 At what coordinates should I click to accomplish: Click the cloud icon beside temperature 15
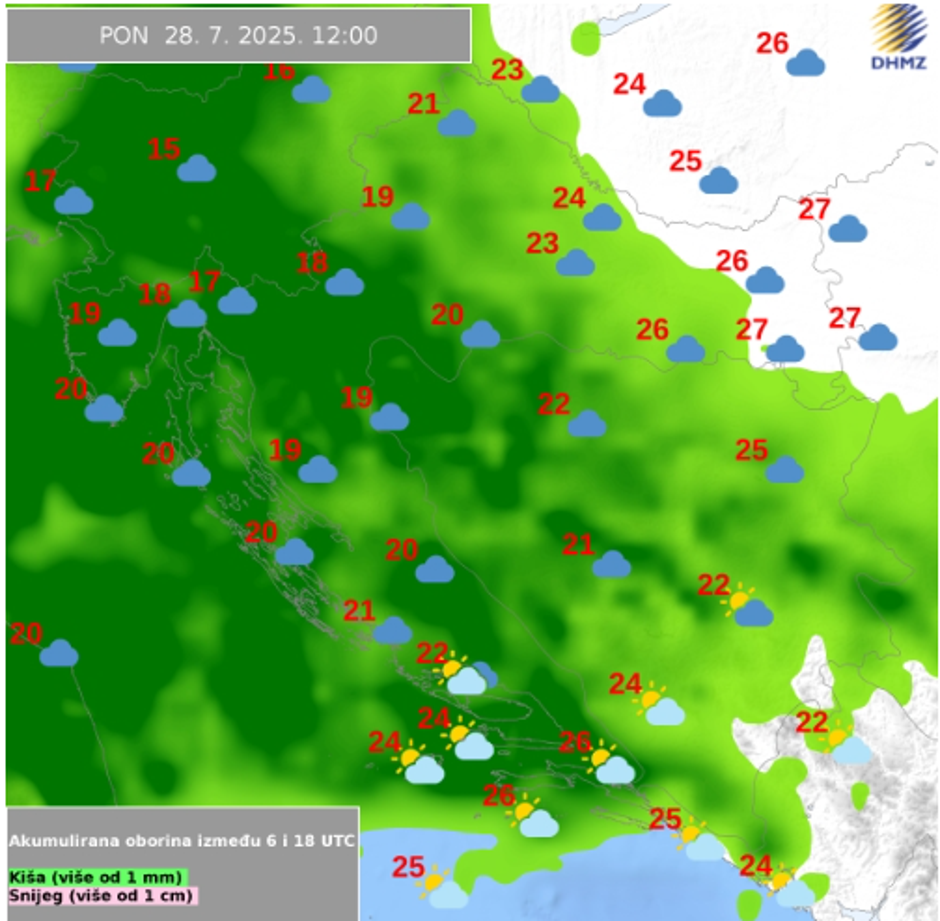[196, 169]
